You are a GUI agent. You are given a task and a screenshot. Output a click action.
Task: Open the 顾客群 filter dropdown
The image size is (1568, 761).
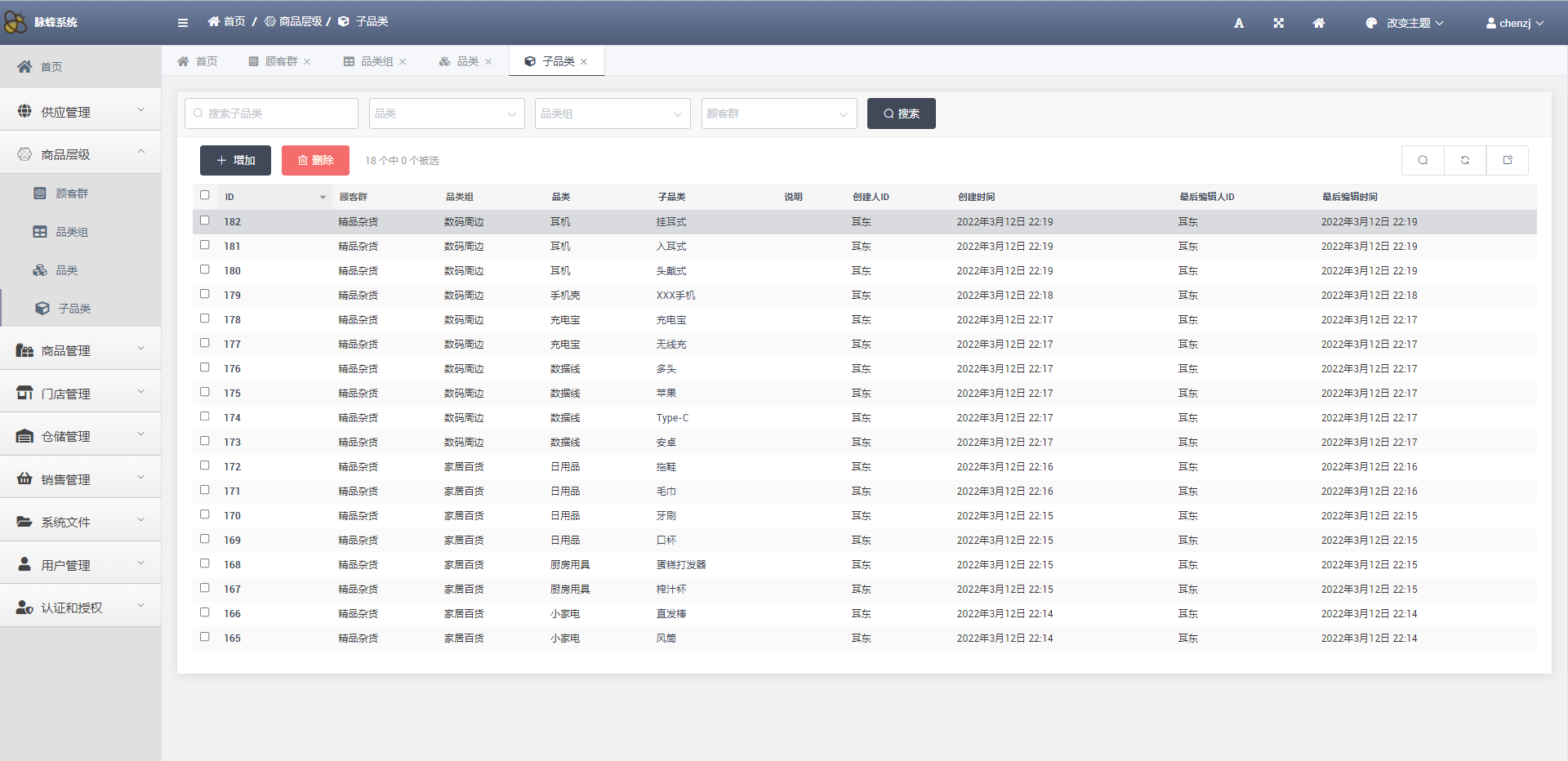point(778,114)
